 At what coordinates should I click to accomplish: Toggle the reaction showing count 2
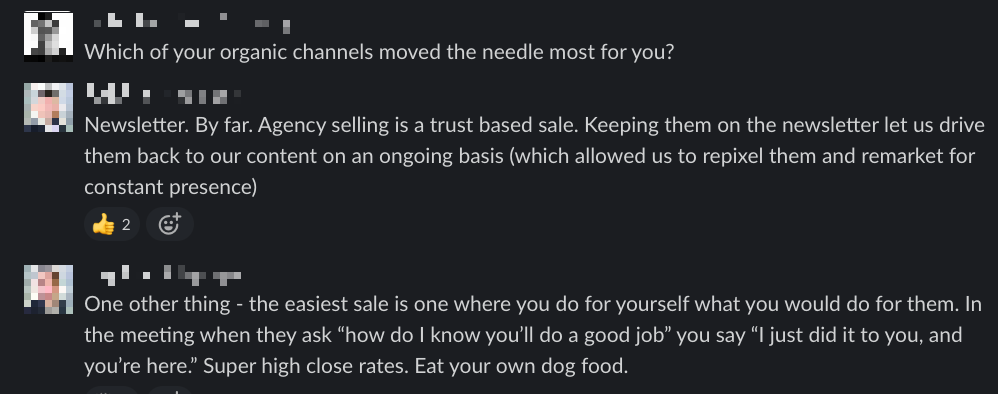(x=112, y=224)
